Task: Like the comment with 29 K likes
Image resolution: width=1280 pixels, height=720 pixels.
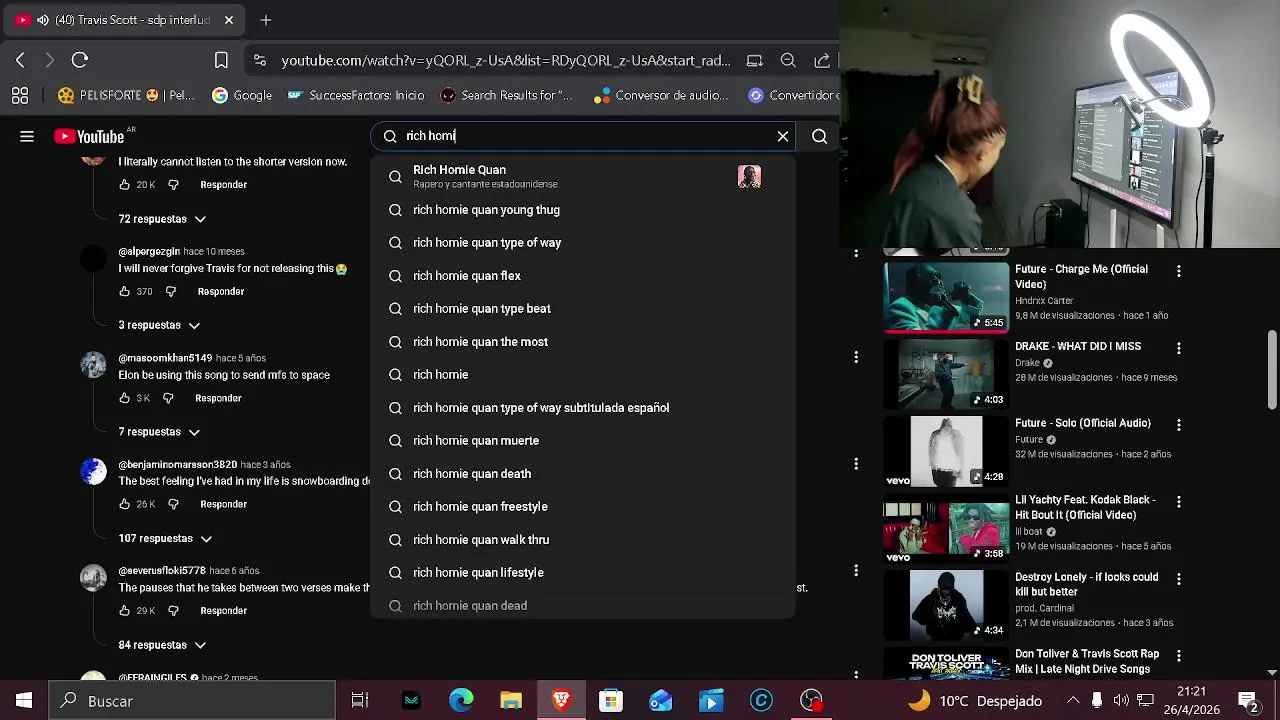Action: 125,611
